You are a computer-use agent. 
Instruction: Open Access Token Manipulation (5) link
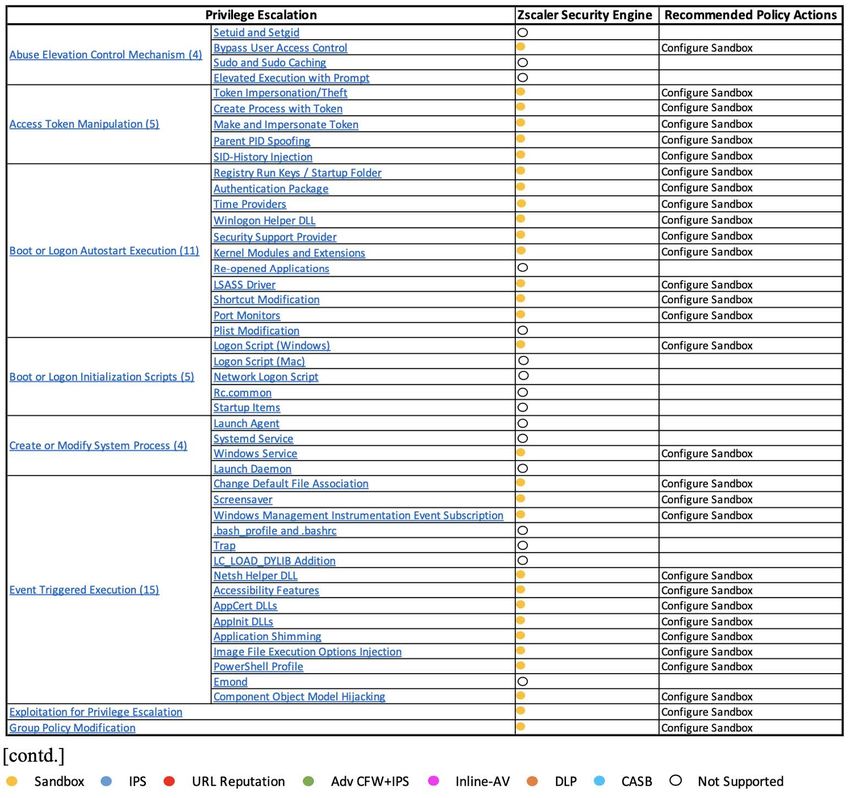point(84,124)
